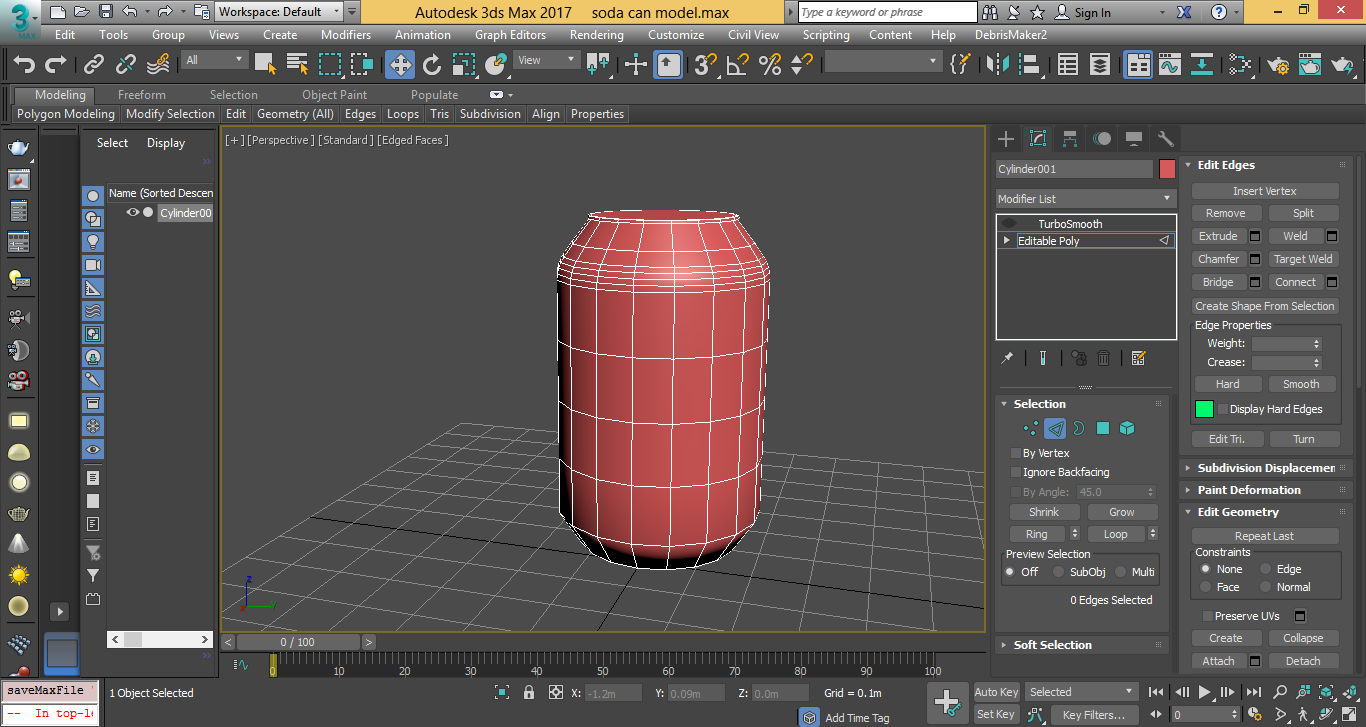Screen dimensions: 1366x727
Task: Open the Rendering menu
Action: coord(597,34)
